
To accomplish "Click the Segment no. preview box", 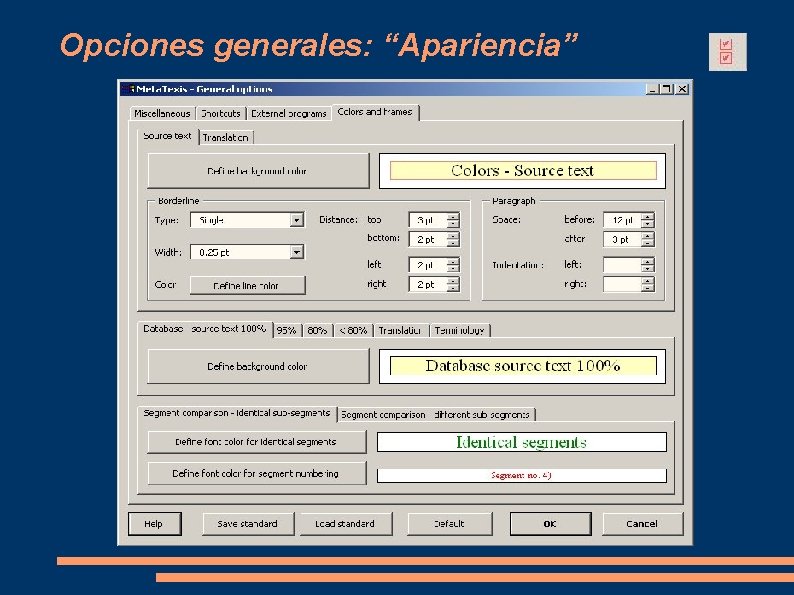I will pyautogui.click(x=522, y=475).
